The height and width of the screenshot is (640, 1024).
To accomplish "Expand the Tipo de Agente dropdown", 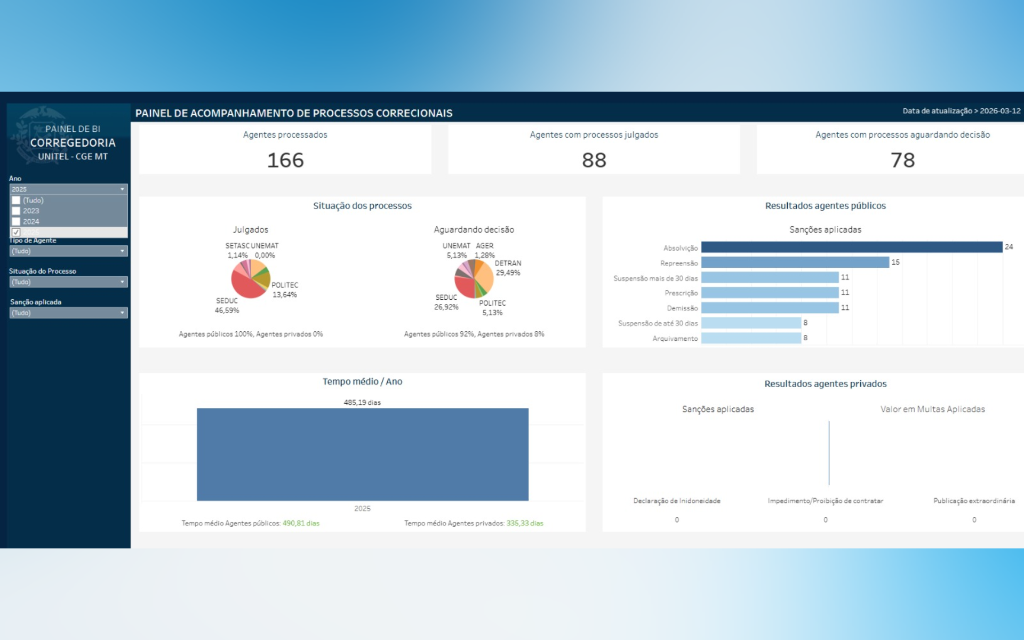I will [68, 251].
